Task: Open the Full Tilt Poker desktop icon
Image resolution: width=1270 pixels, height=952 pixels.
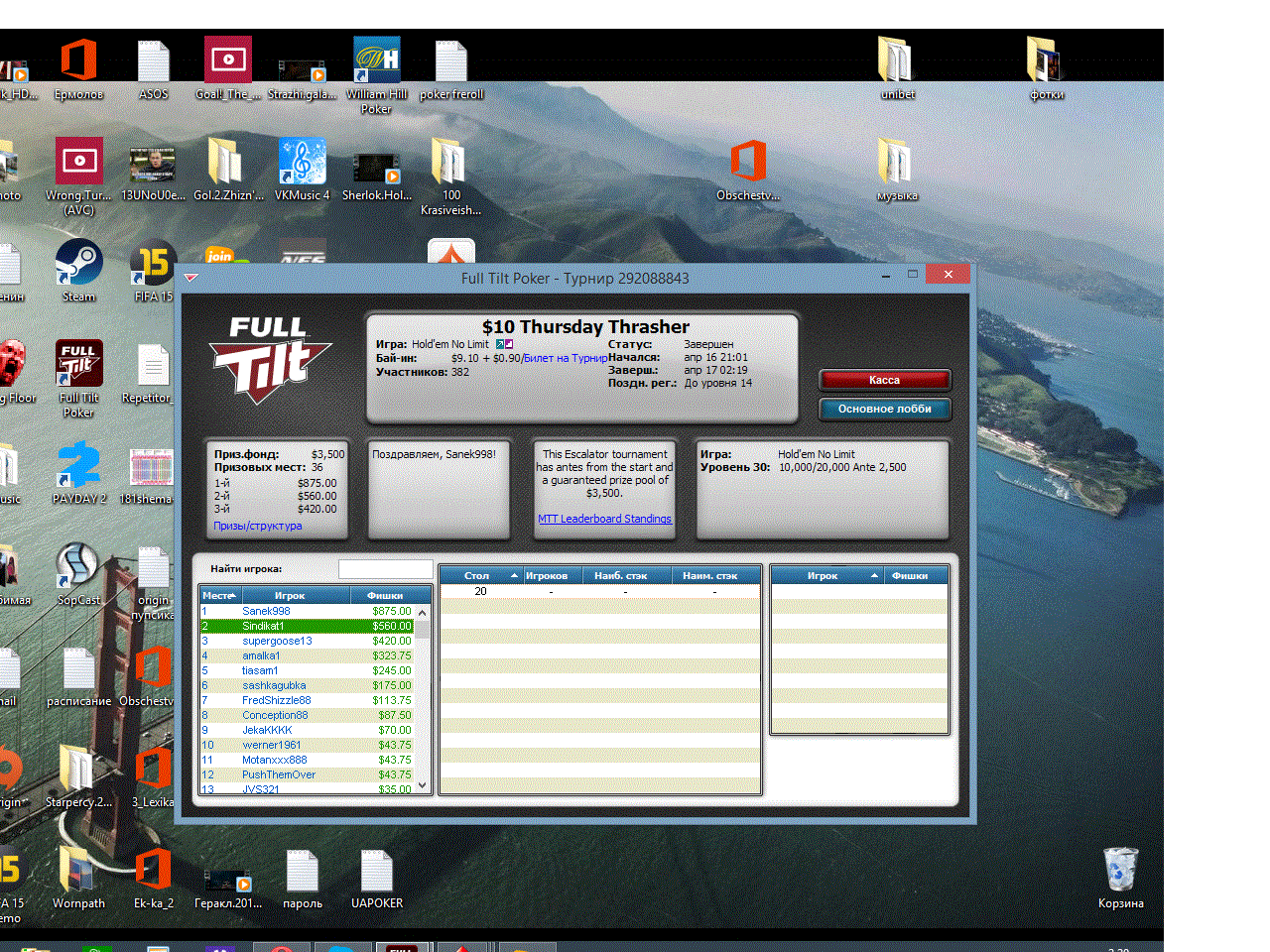Action: pos(78,377)
